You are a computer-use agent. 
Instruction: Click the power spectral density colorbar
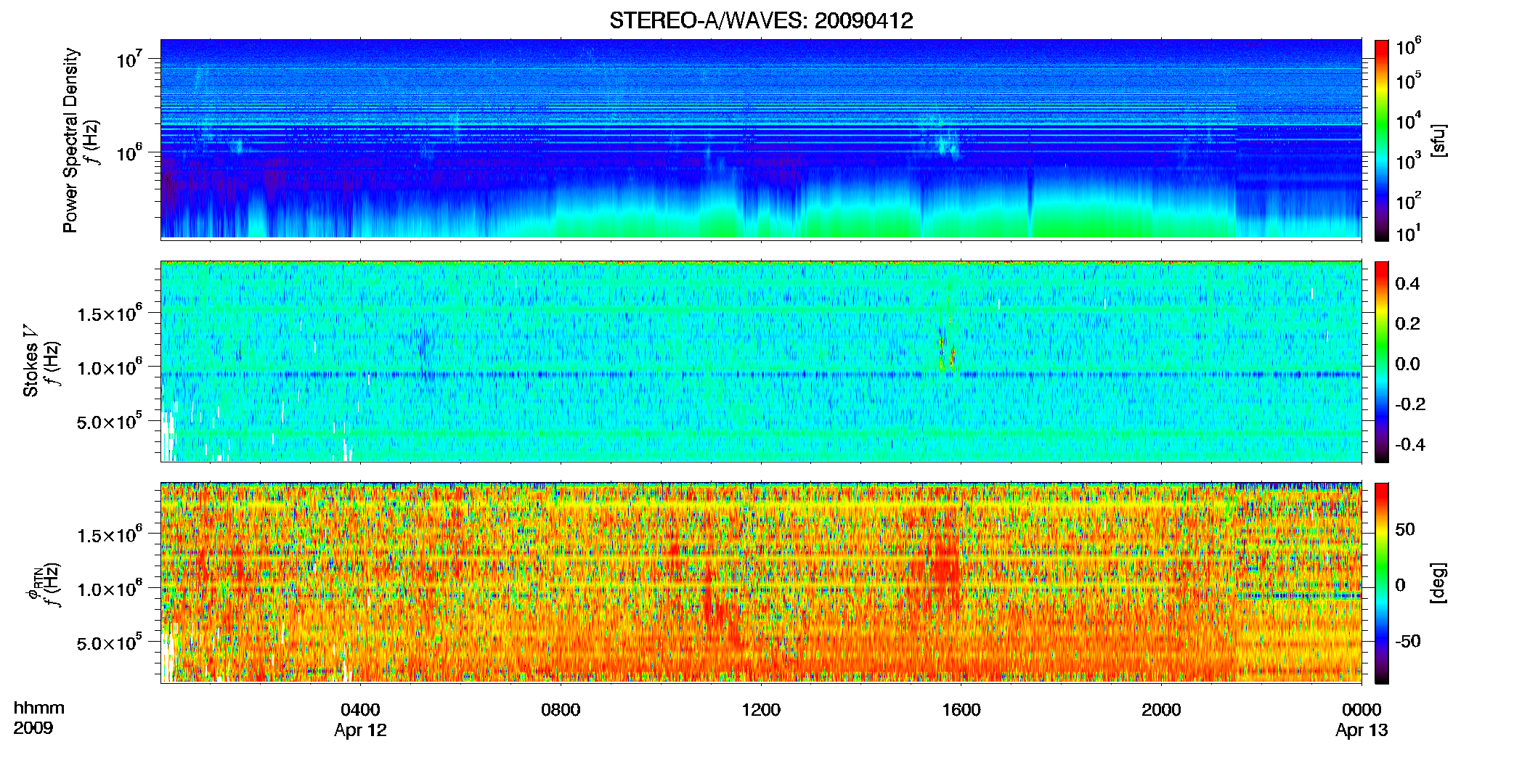(x=1382, y=140)
